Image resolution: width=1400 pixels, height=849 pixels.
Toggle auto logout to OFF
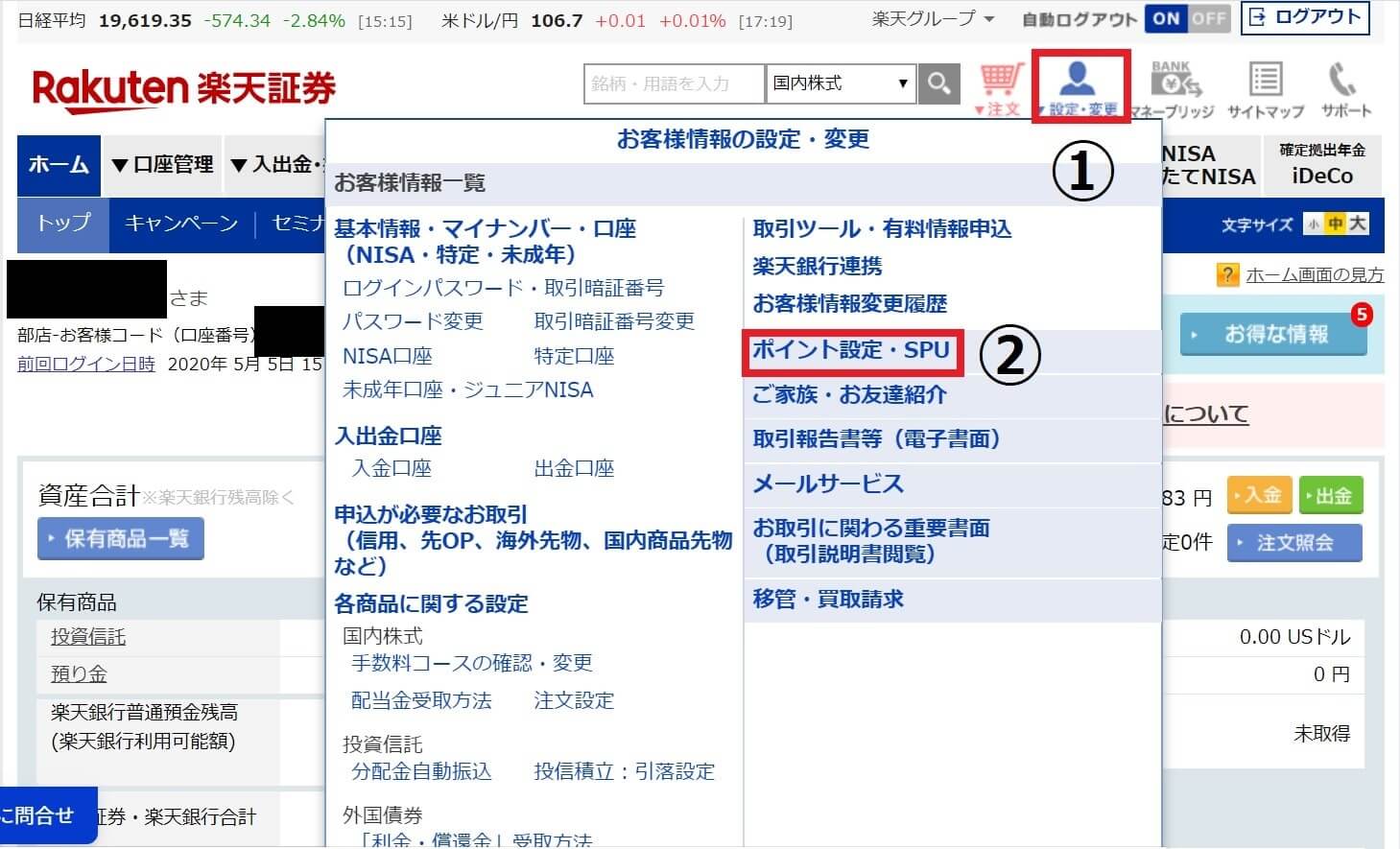[x=1209, y=18]
